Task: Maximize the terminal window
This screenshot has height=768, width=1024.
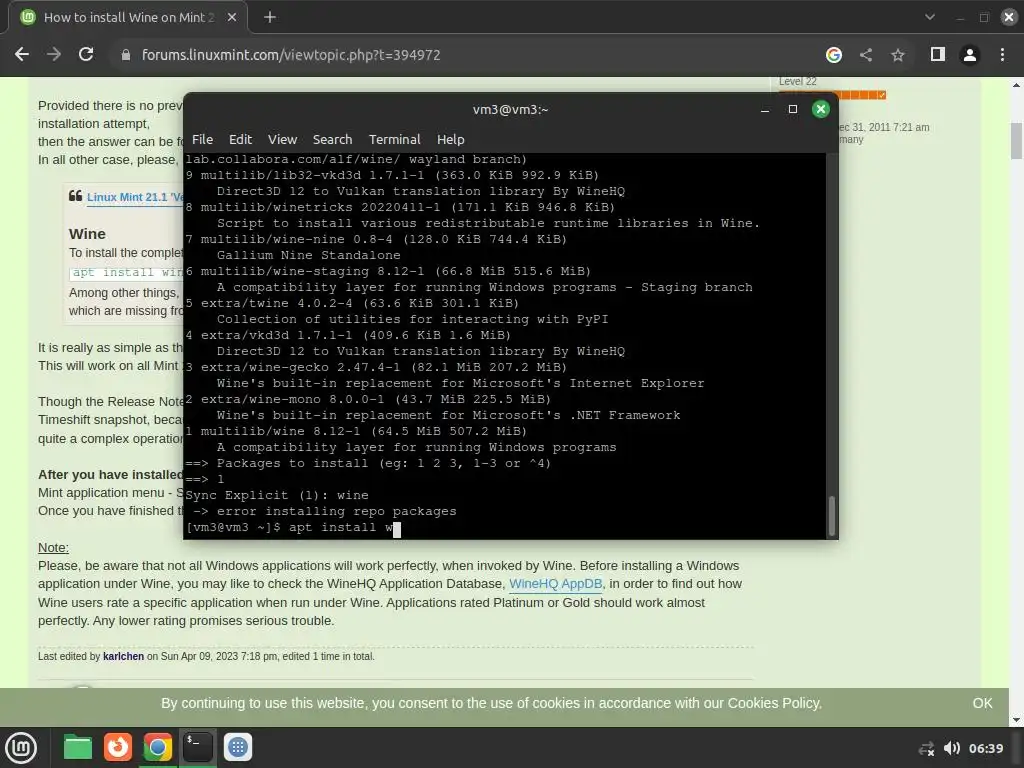Action: [x=793, y=109]
